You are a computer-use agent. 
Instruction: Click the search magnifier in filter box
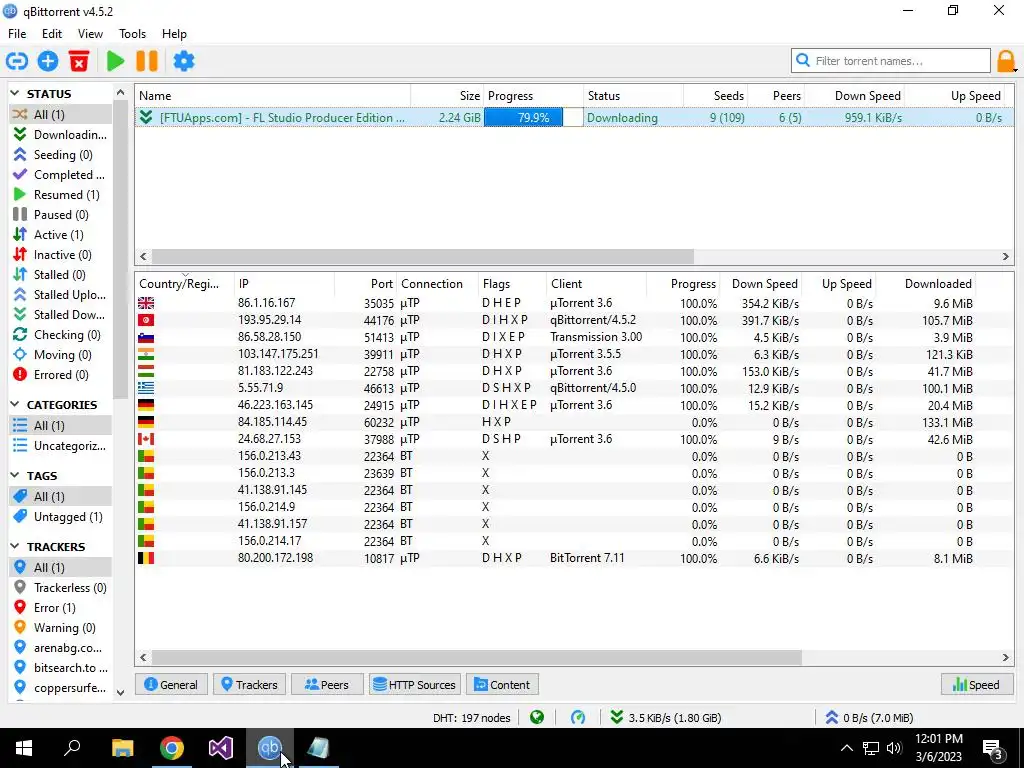click(803, 61)
